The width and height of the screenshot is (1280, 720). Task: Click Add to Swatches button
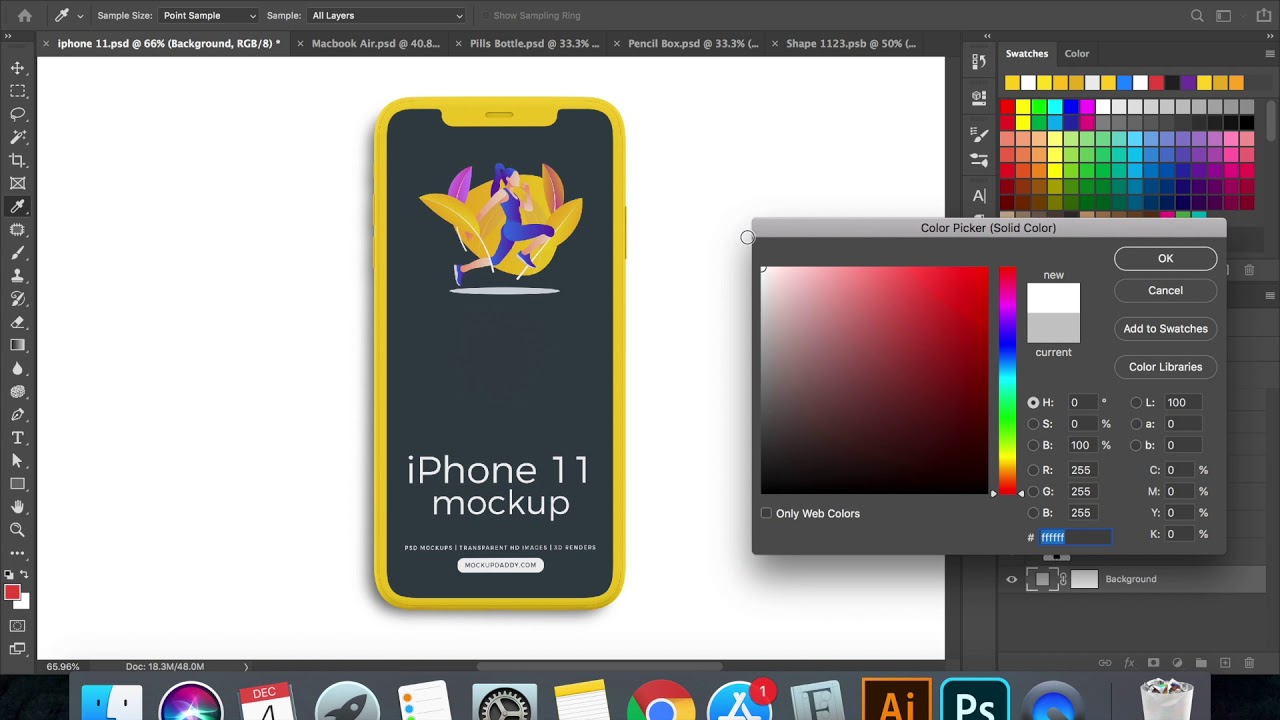pos(1166,329)
